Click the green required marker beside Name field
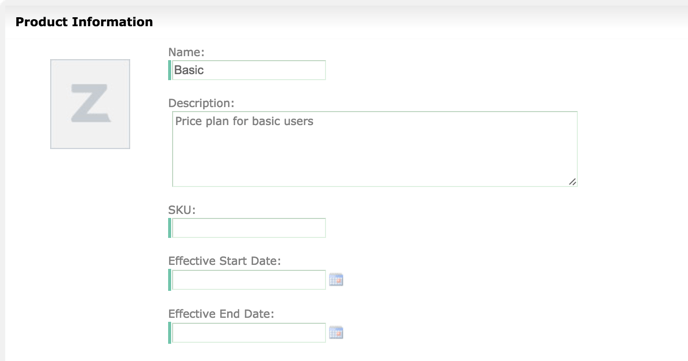 169,70
